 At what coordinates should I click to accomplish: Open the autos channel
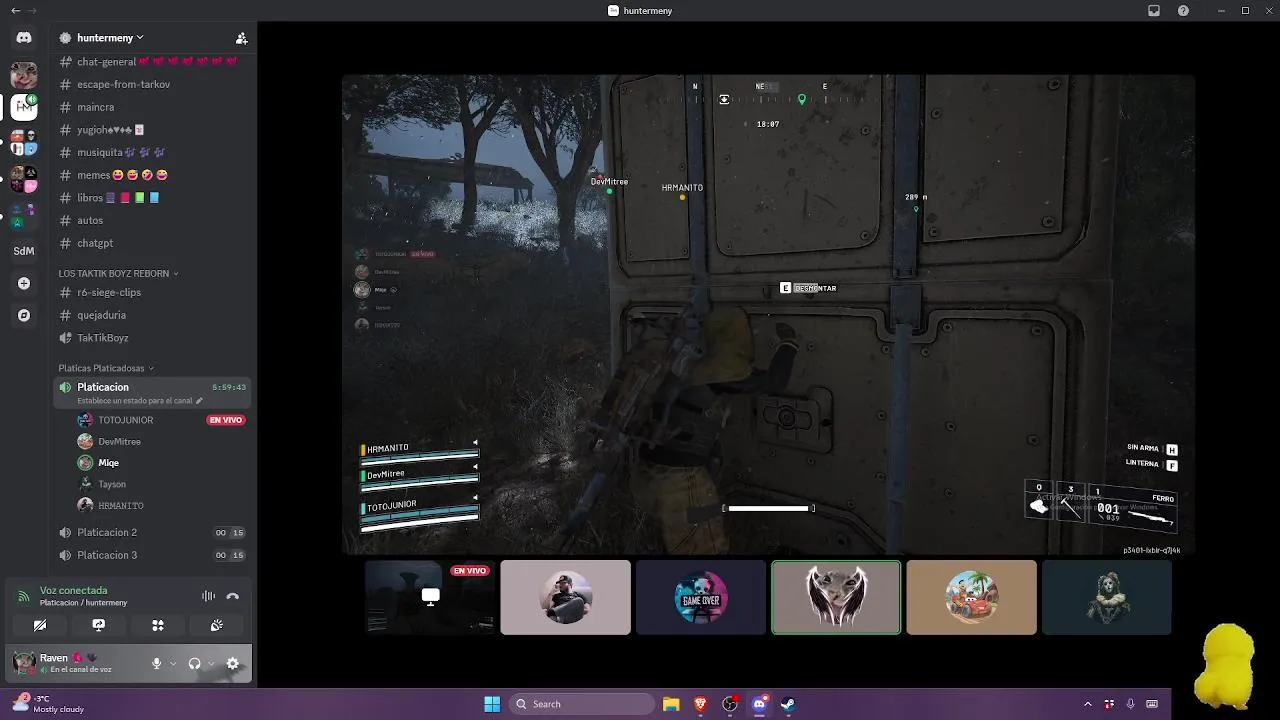click(x=152, y=220)
